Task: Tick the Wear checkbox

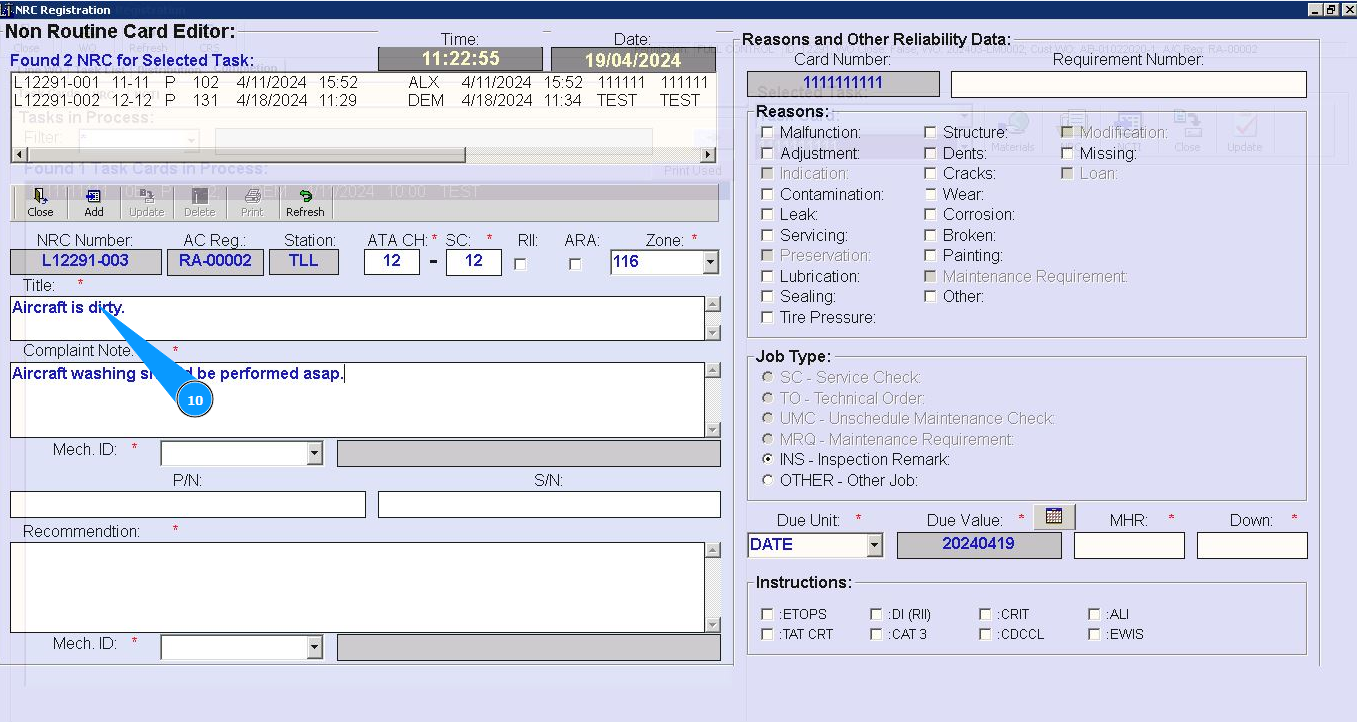Action: click(x=930, y=194)
